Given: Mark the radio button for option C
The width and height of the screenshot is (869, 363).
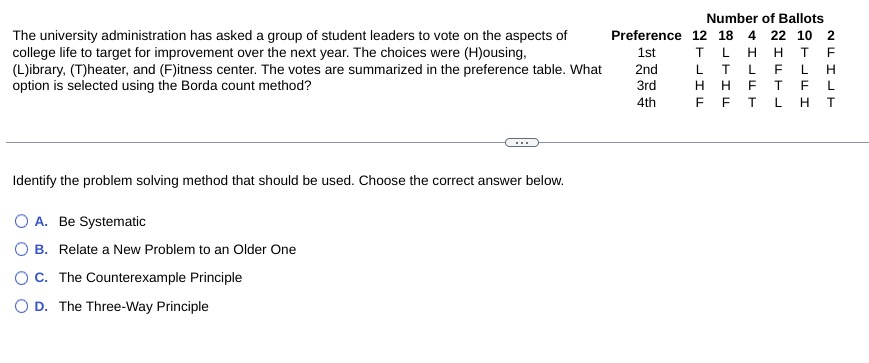Looking at the screenshot, I should pos(21,278).
